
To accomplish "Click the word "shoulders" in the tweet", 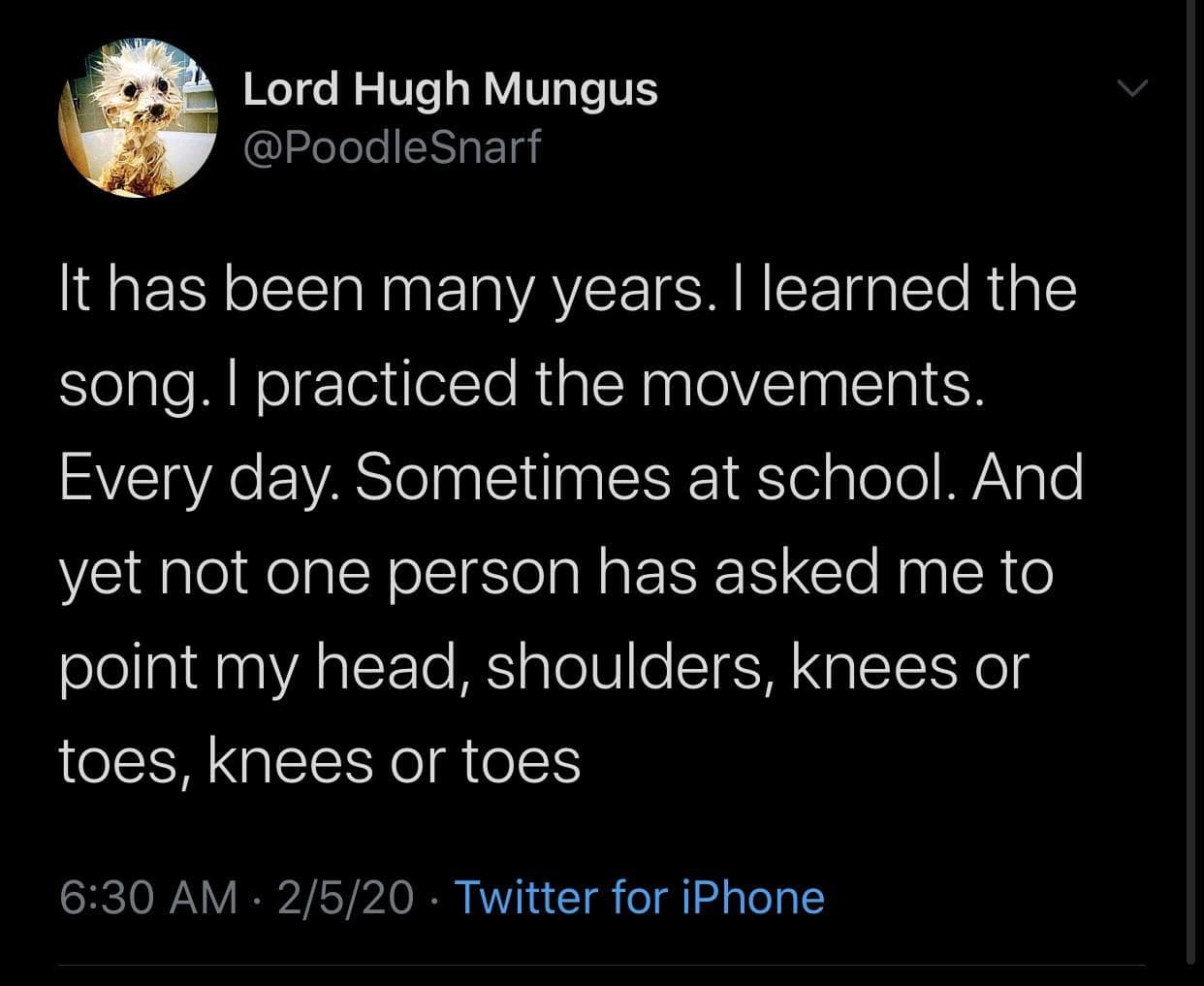I will pos(629,667).
